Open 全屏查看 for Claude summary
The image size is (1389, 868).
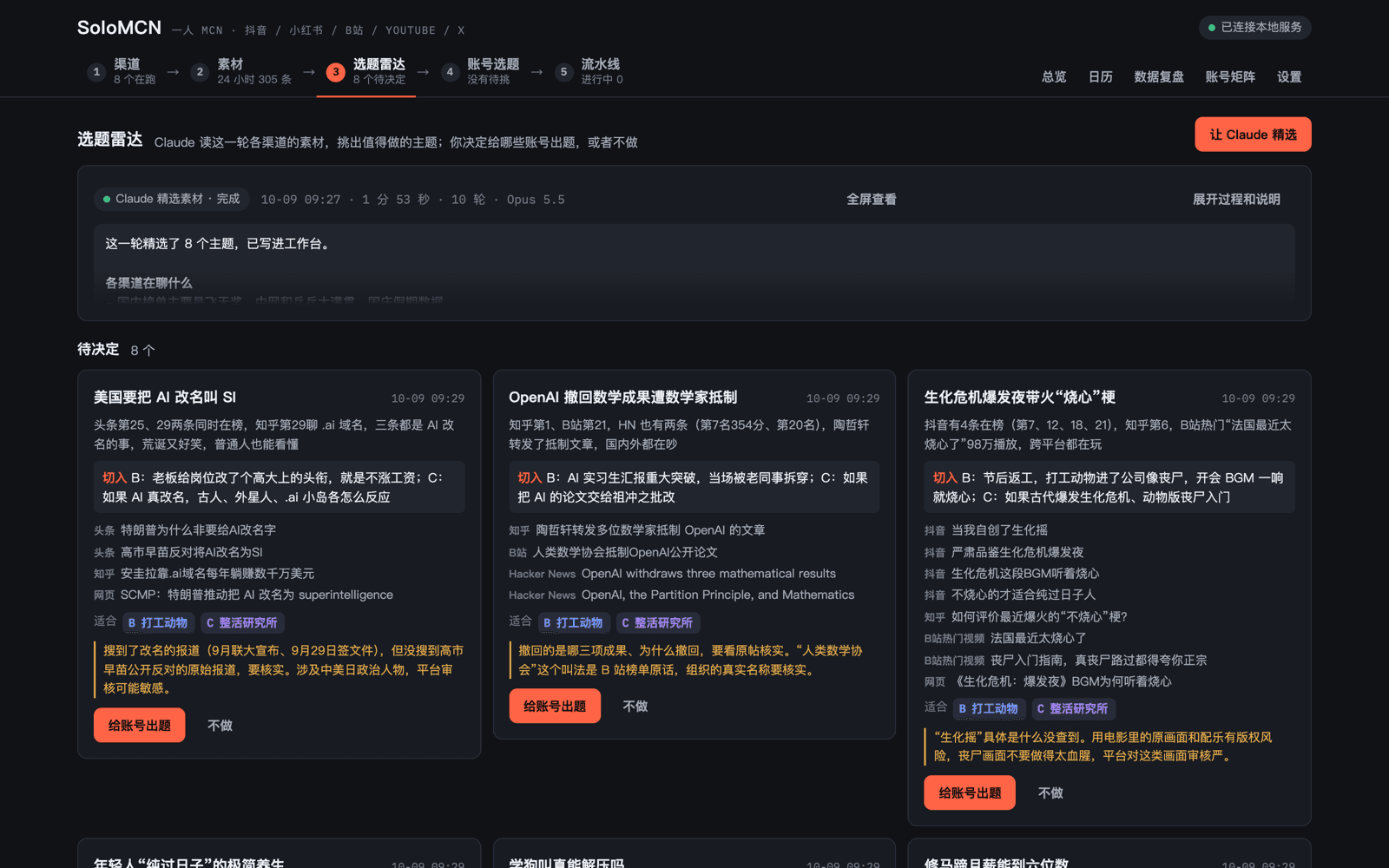point(872,200)
